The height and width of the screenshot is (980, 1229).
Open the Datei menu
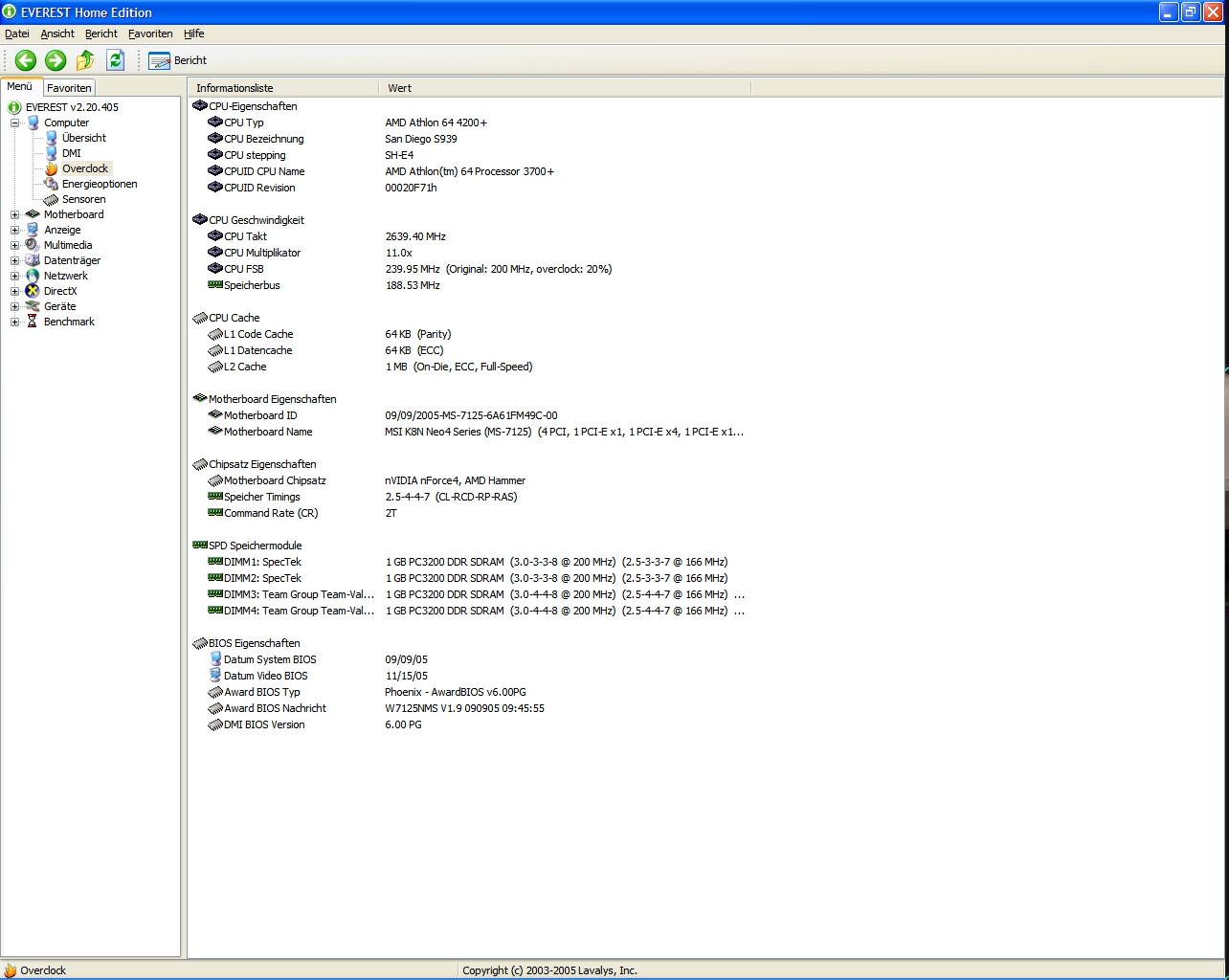17,33
